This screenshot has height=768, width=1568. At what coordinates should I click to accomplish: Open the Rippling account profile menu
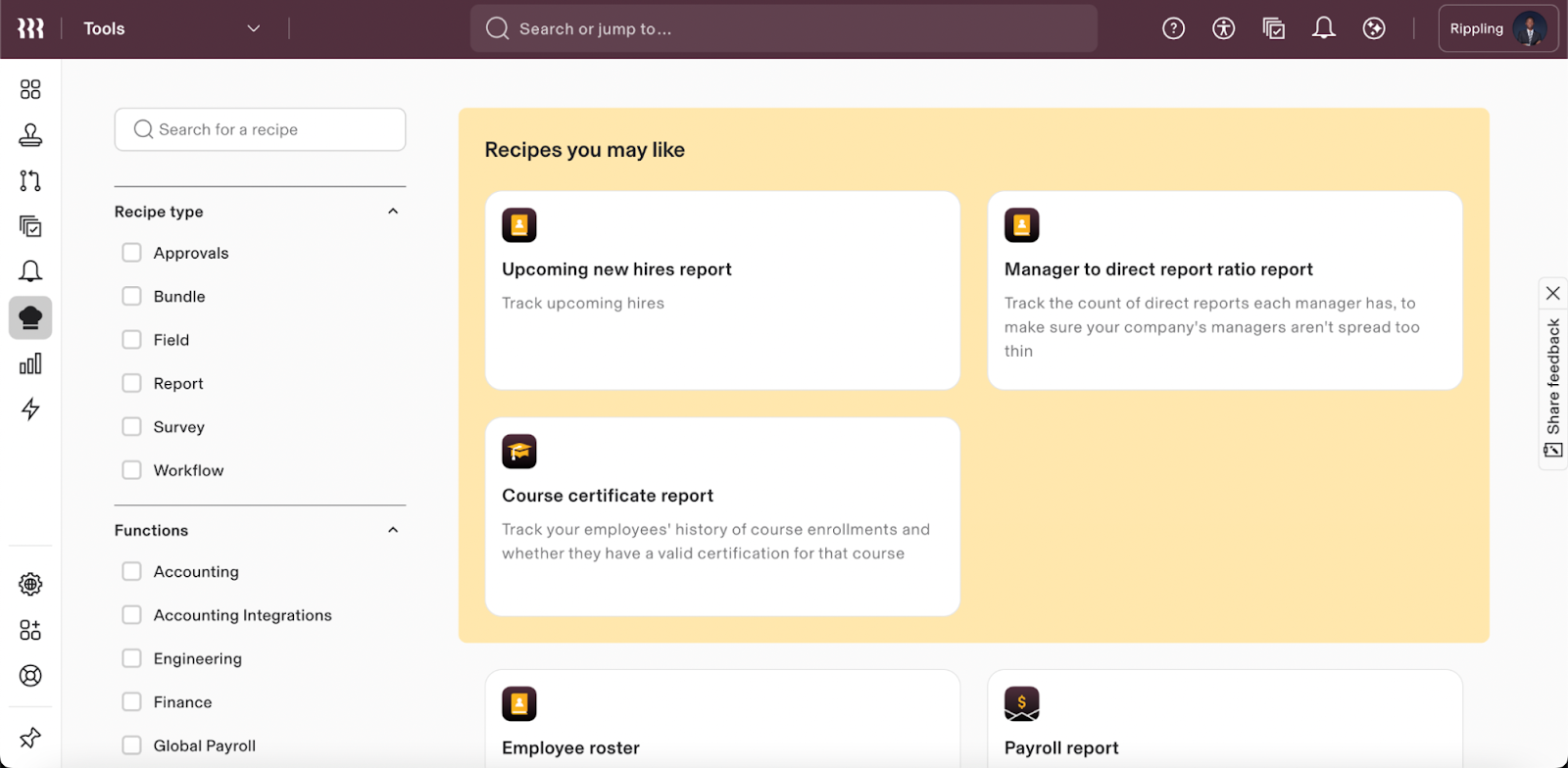click(1498, 28)
